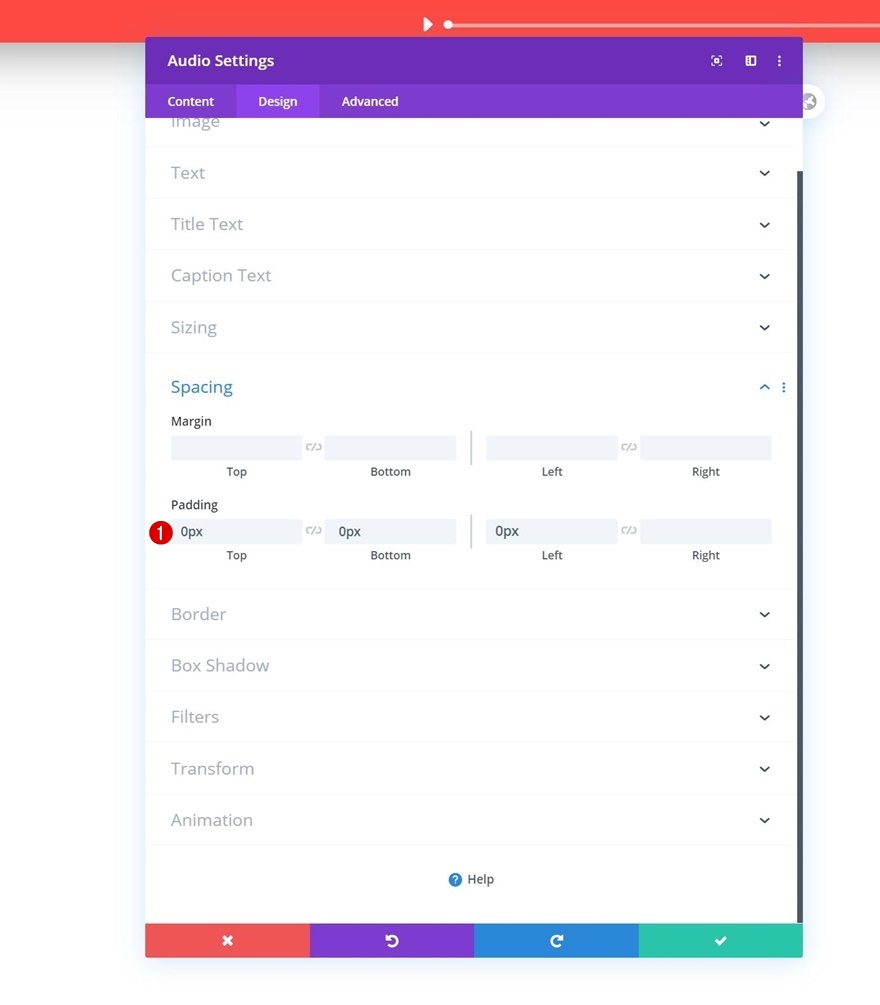Viewport: 880px width, 1005px height.
Task: Click the audio progress slider handle
Action: (x=448, y=25)
